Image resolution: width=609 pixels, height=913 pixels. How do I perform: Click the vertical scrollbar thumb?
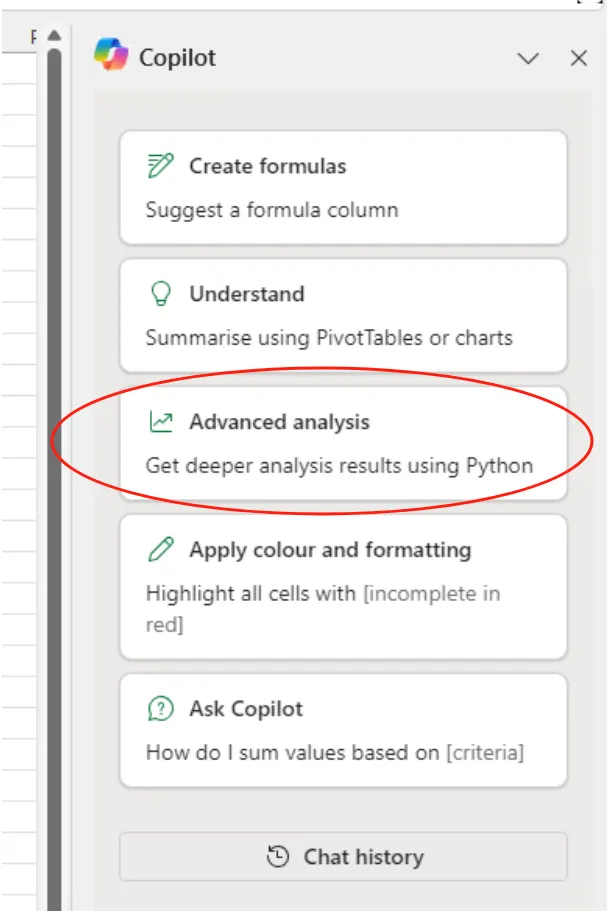(54, 400)
